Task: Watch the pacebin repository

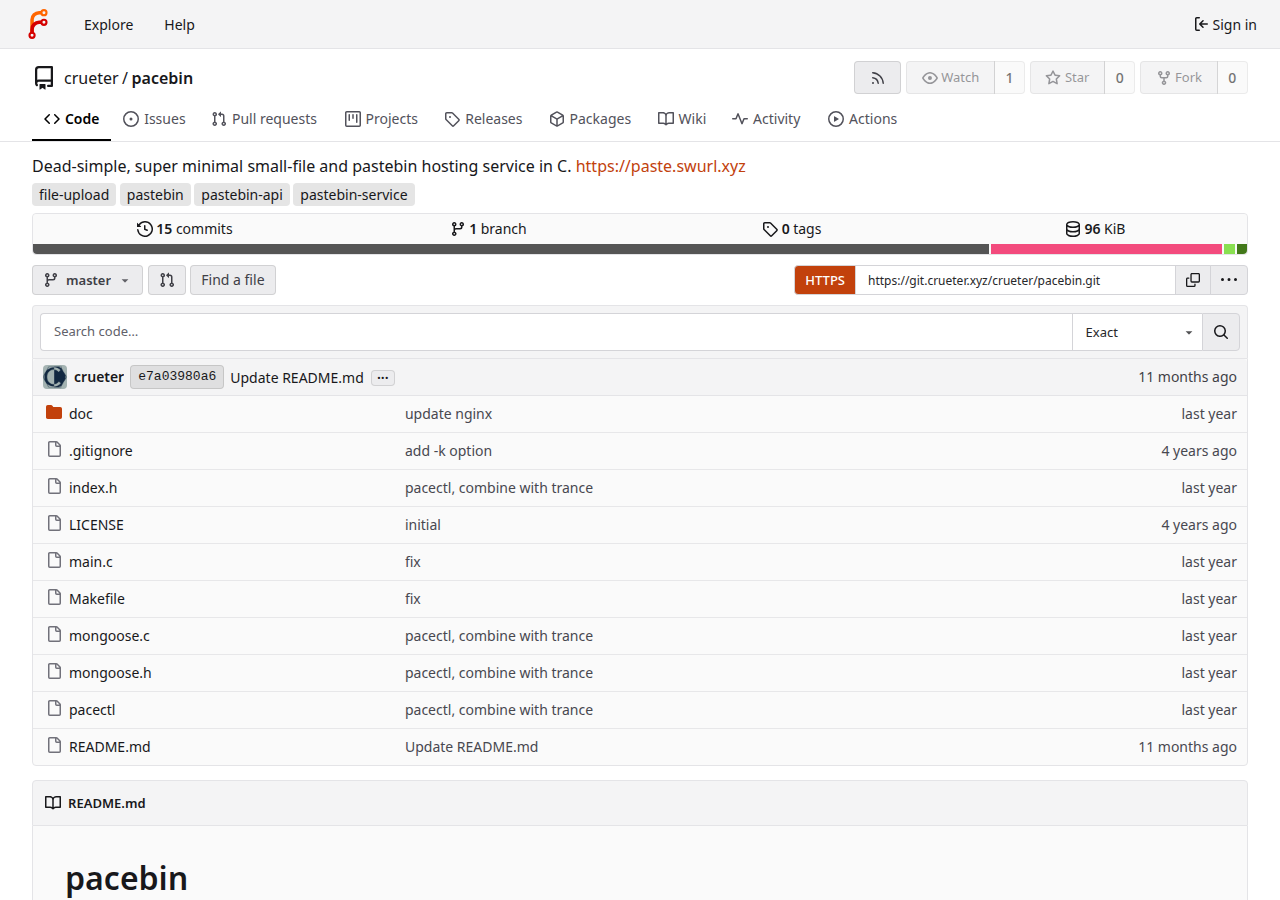Action: (x=950, y=78)
